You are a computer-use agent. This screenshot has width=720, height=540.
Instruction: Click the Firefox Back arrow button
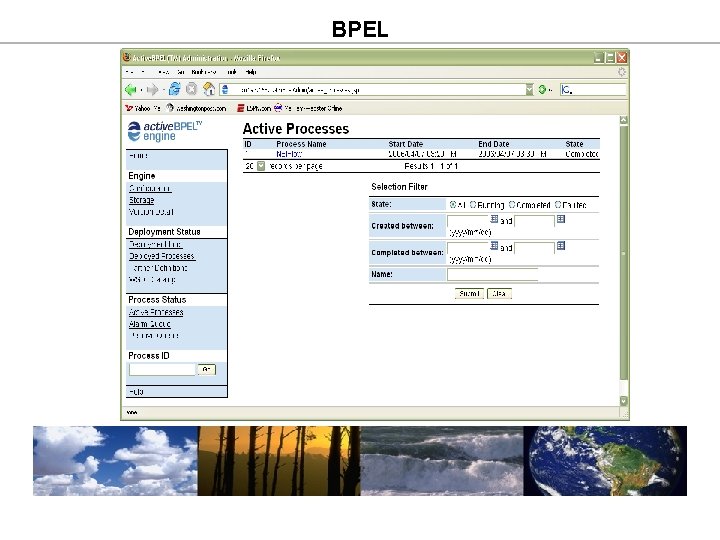point(131,90)
